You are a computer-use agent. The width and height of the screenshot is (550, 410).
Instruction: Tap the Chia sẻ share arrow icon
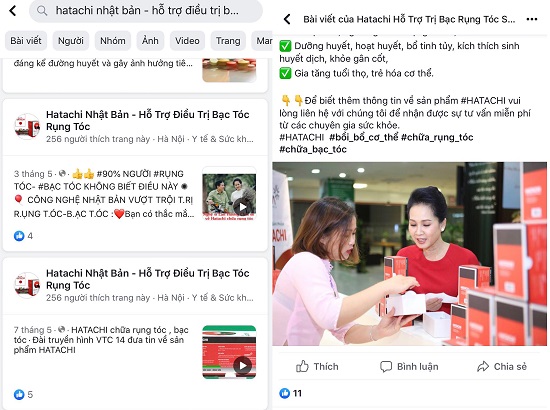click(x=483, y=367)
